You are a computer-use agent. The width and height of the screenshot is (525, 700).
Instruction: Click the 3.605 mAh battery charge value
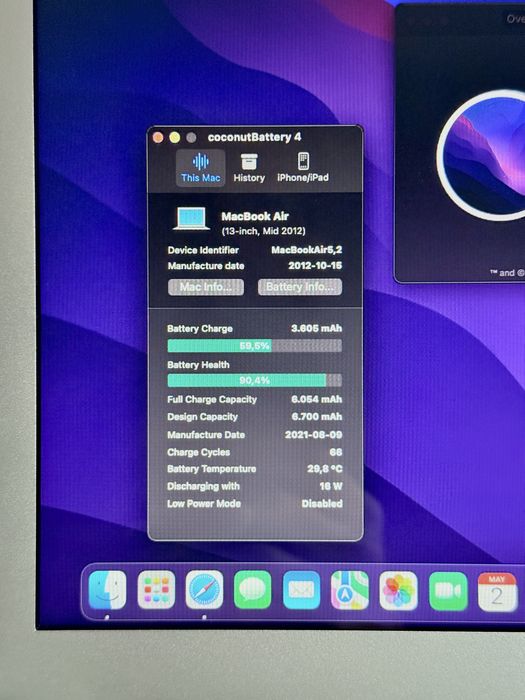[x=317, y=328]
